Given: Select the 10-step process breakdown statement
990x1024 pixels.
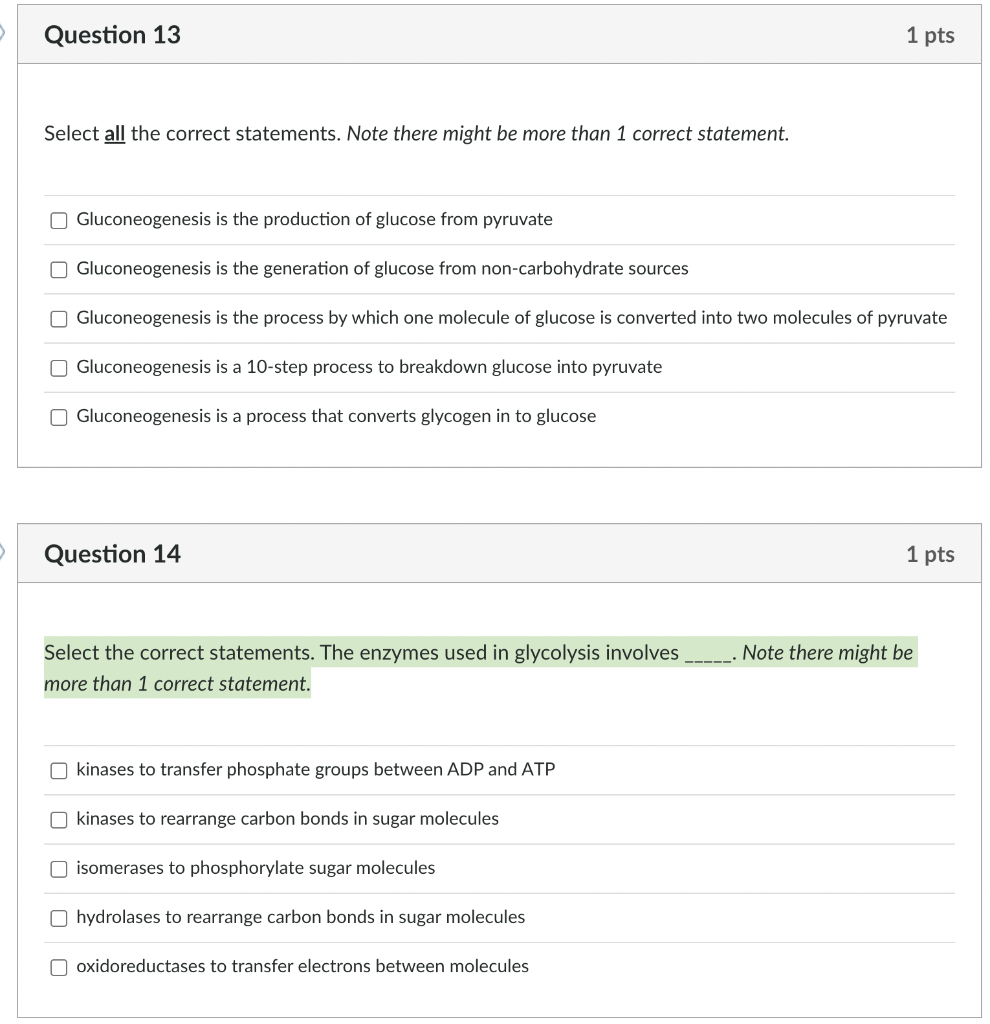Looking at the screenshot, I should click(59, 368).
